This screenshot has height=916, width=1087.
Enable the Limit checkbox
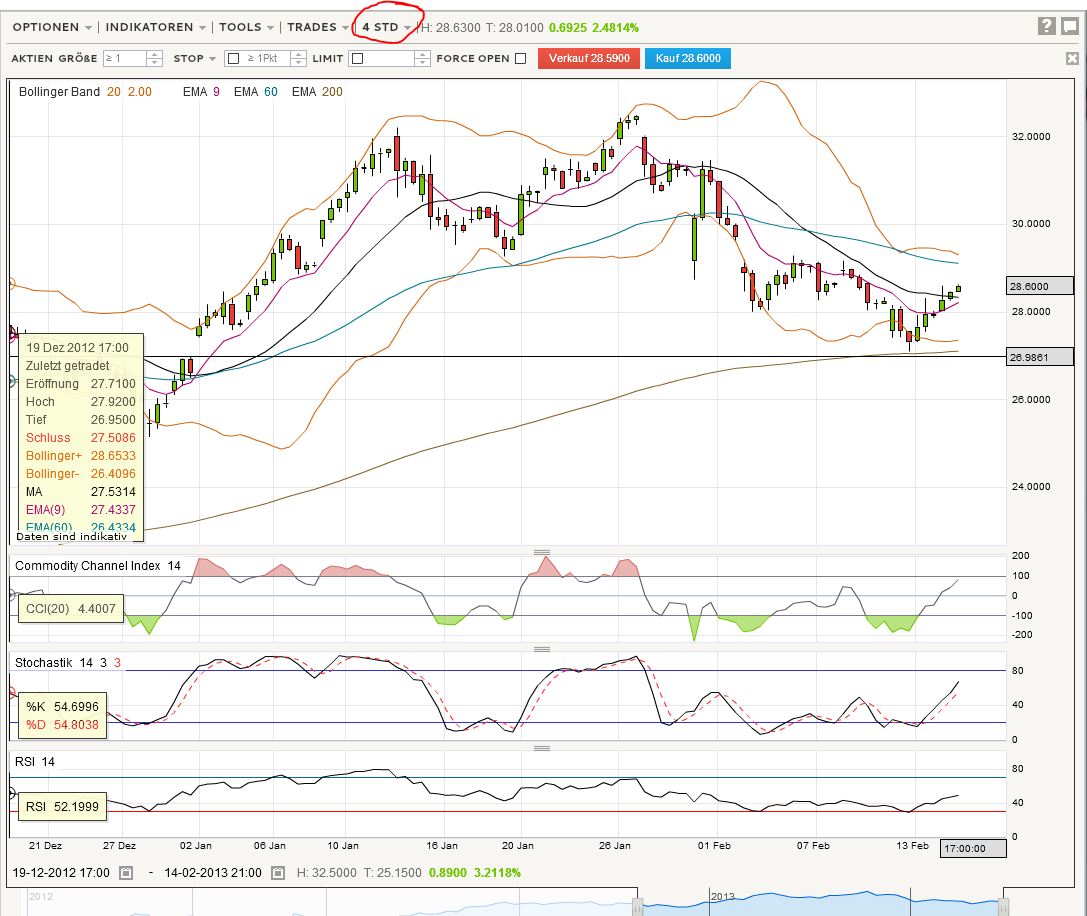358,58
